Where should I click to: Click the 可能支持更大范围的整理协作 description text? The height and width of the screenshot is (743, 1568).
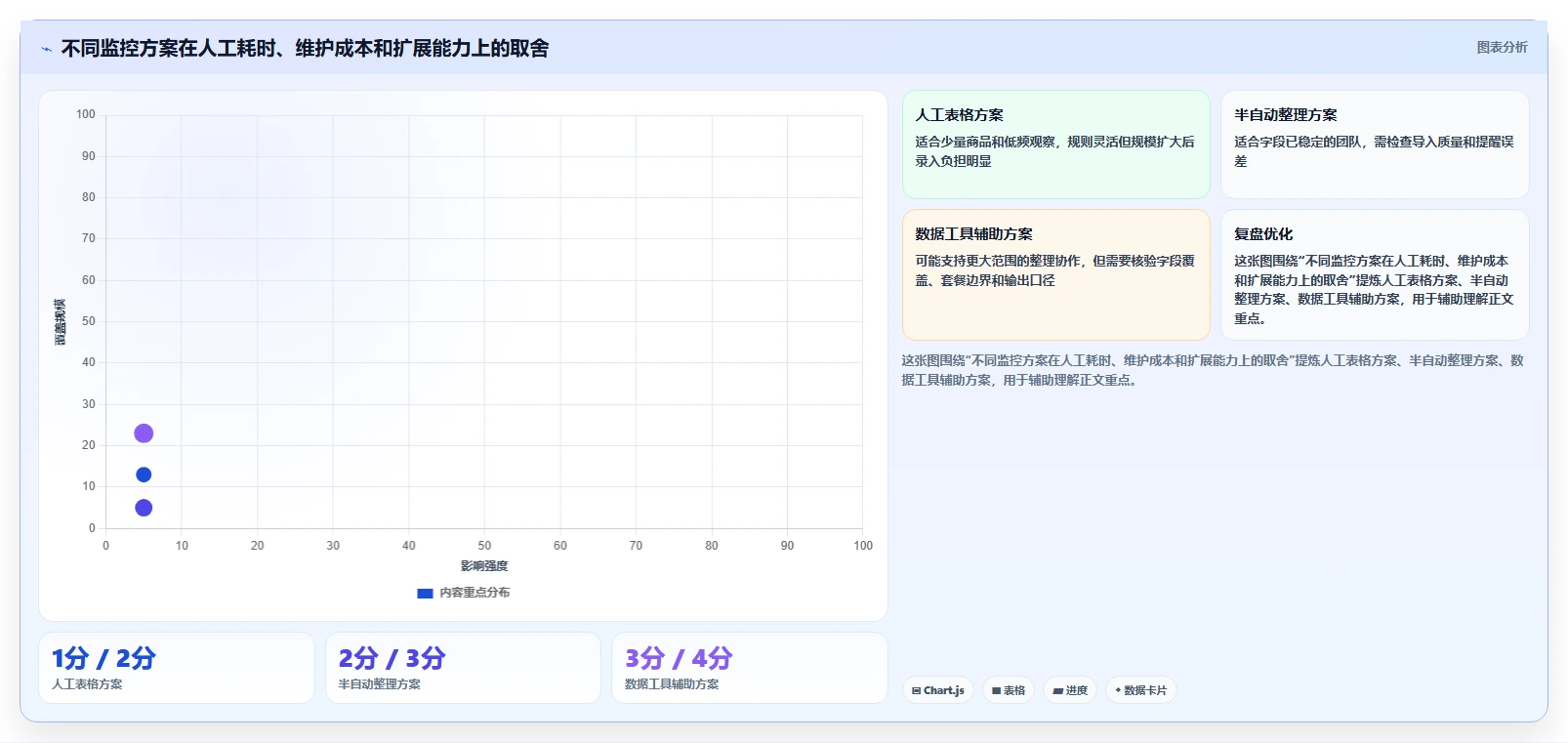coord(1054,270)
